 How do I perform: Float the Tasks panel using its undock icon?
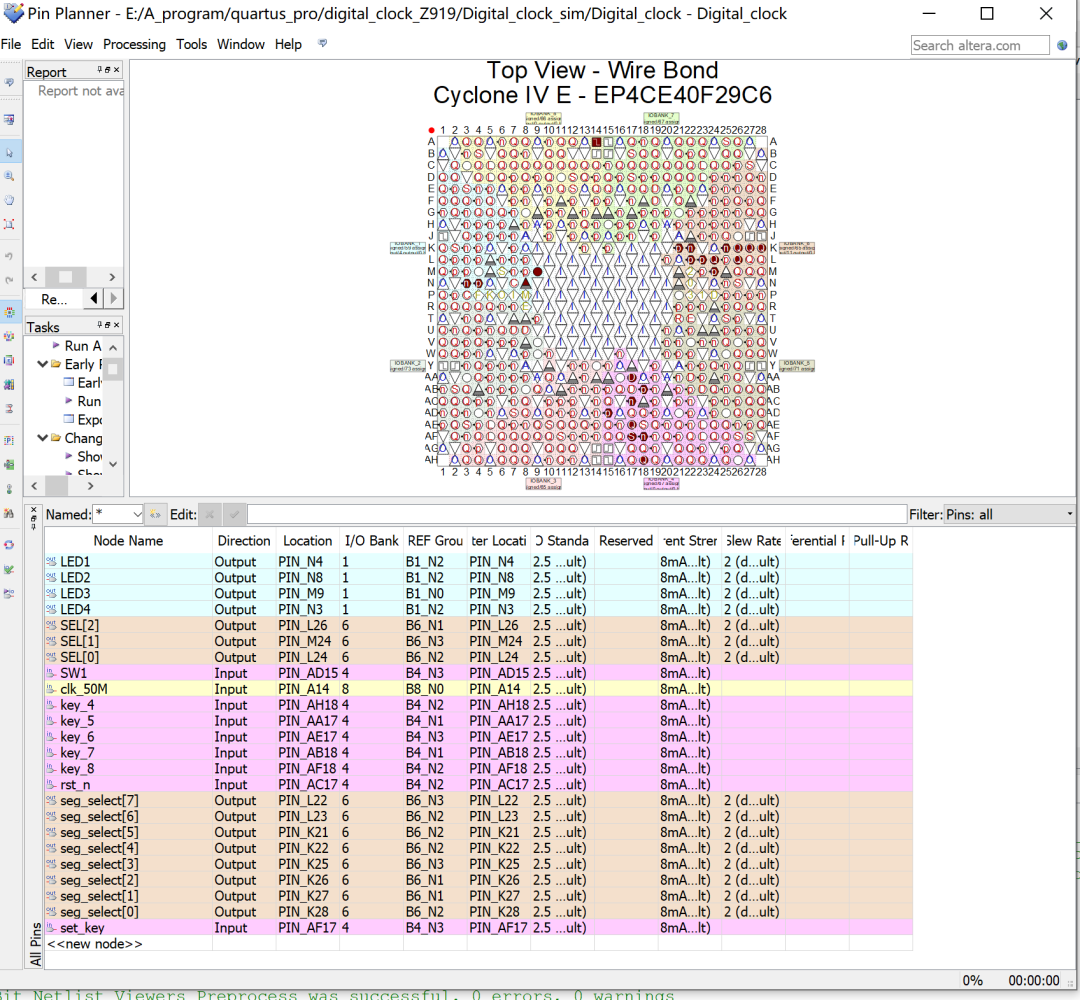pos(108,326)
